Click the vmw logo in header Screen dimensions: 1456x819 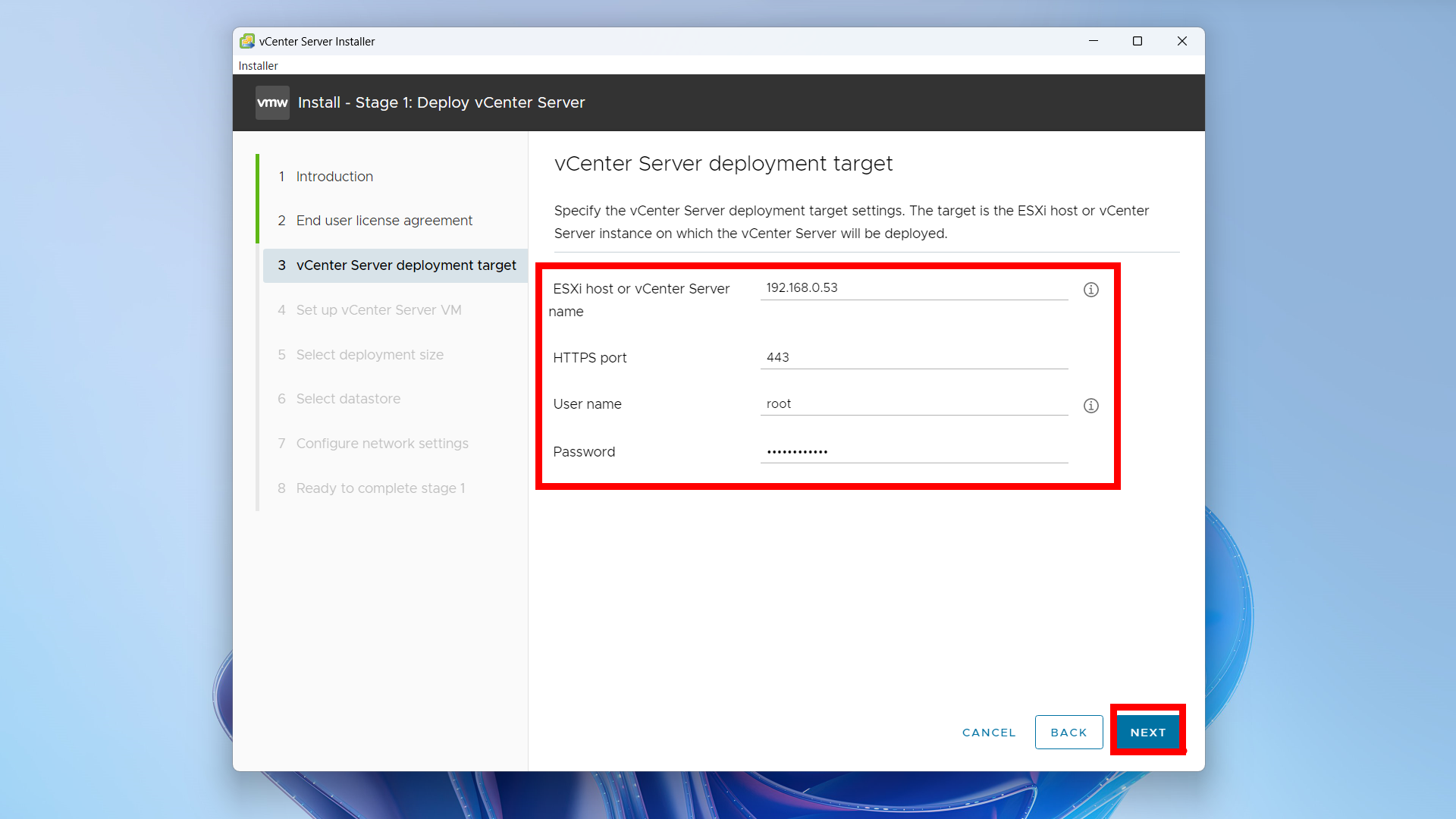272,102
